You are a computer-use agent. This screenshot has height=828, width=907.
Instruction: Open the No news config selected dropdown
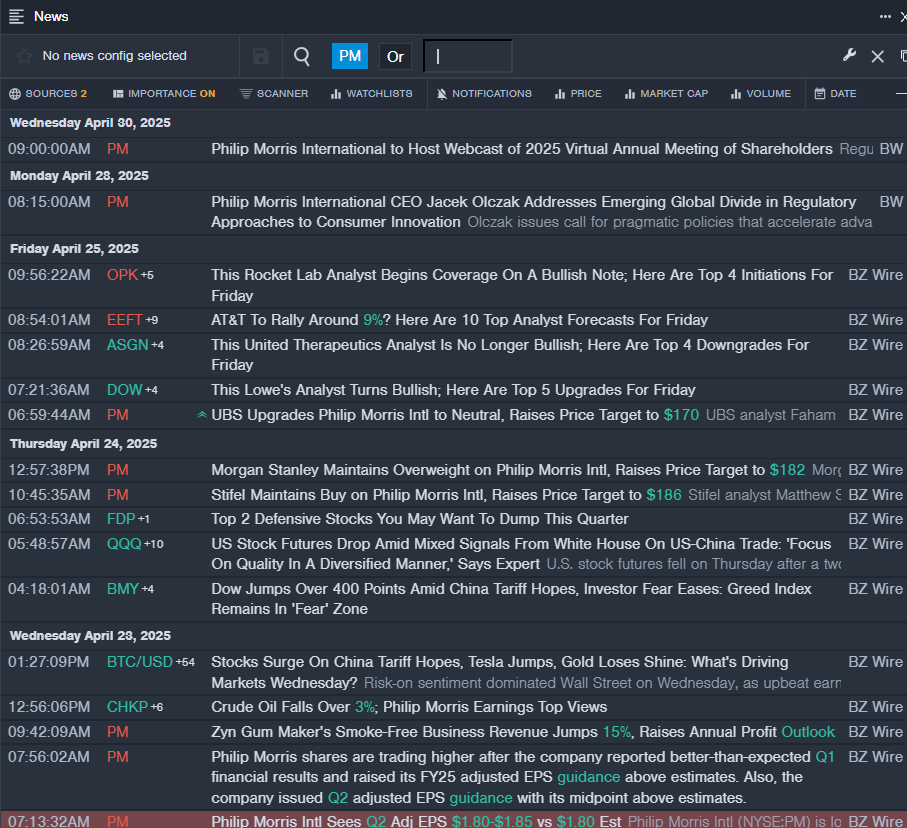click(x=115, y=56)
